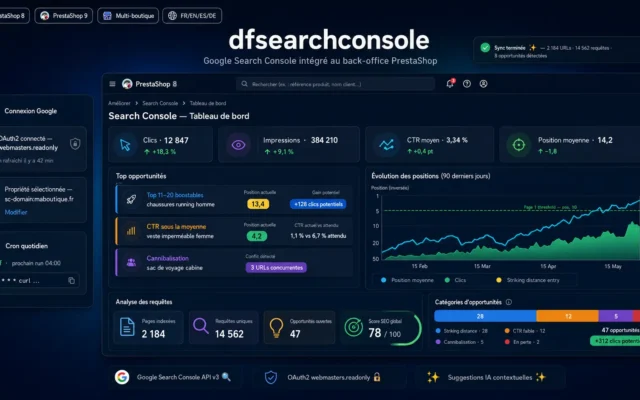Click the En perte · 2 legend item
This screenshot has height=400, width=640.
click(522, 342)
